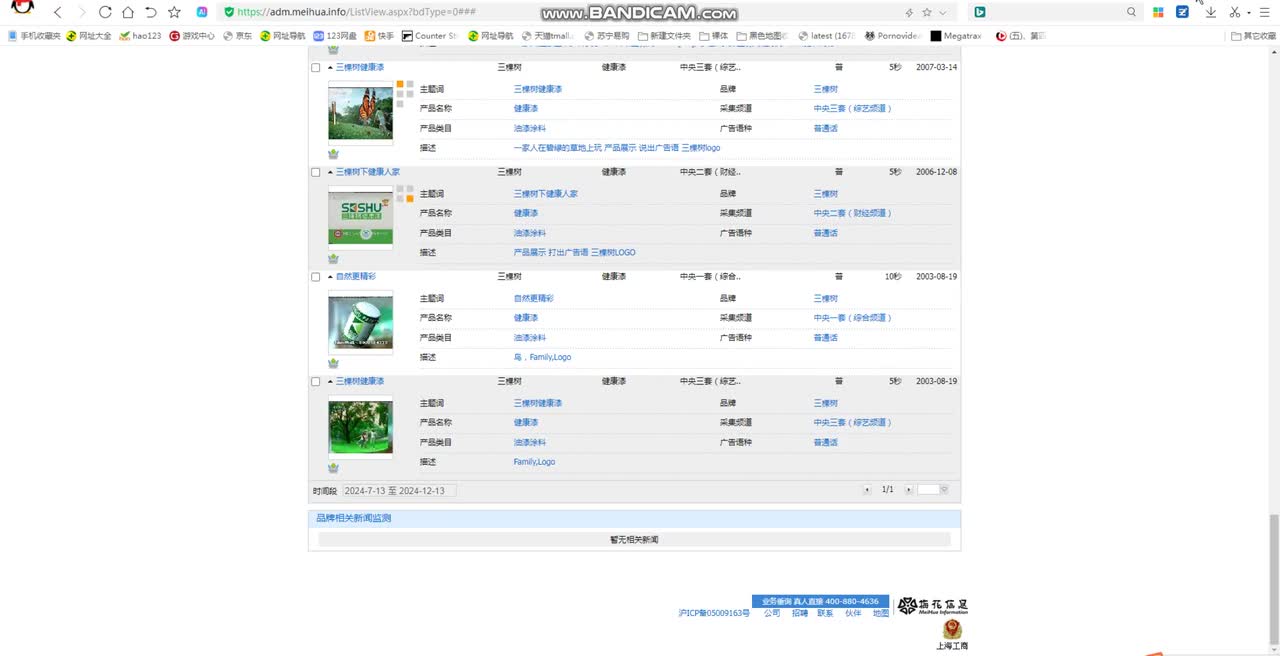Go to next page with the pager arrow
This screenshot has height=656, width=1280.
[908, 490]
